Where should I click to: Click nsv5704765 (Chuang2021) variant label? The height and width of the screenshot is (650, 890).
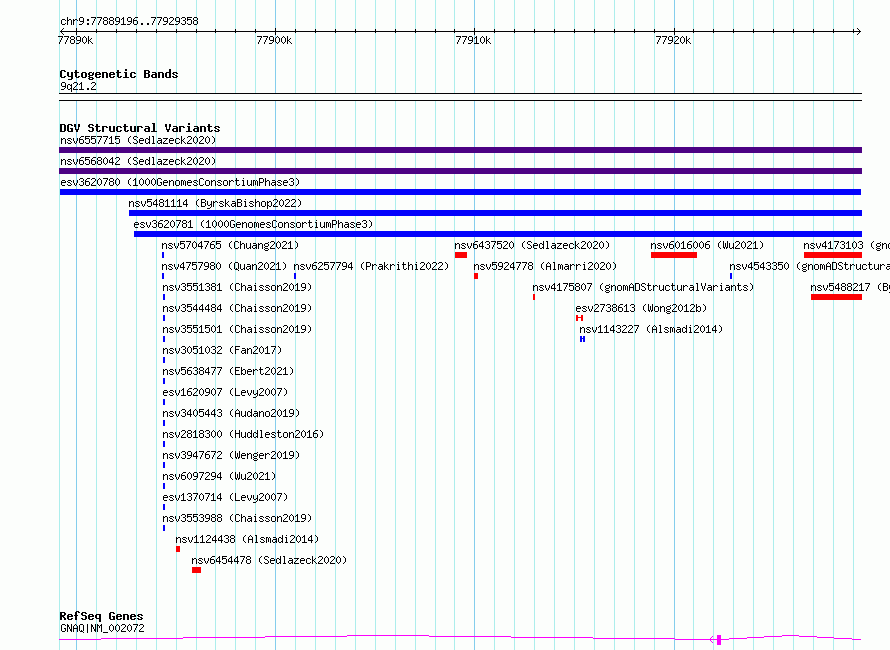click(230, 245)
